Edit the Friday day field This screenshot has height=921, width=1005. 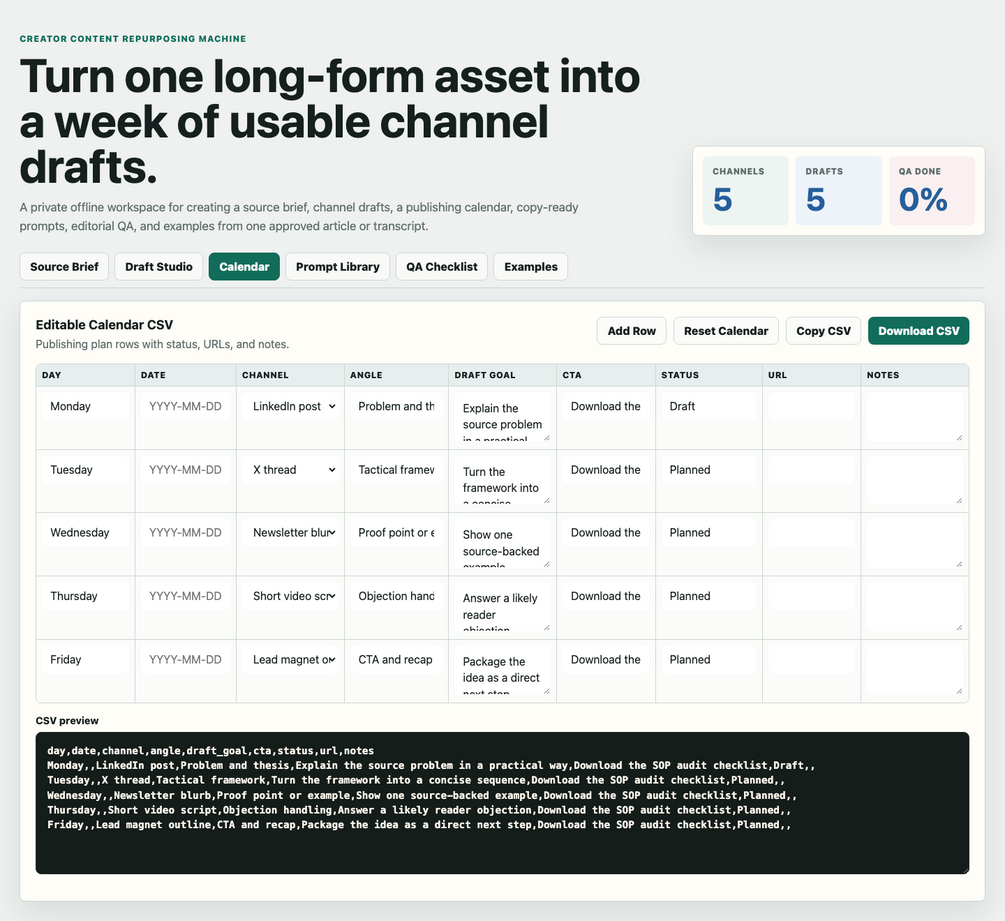click(85, 660)
